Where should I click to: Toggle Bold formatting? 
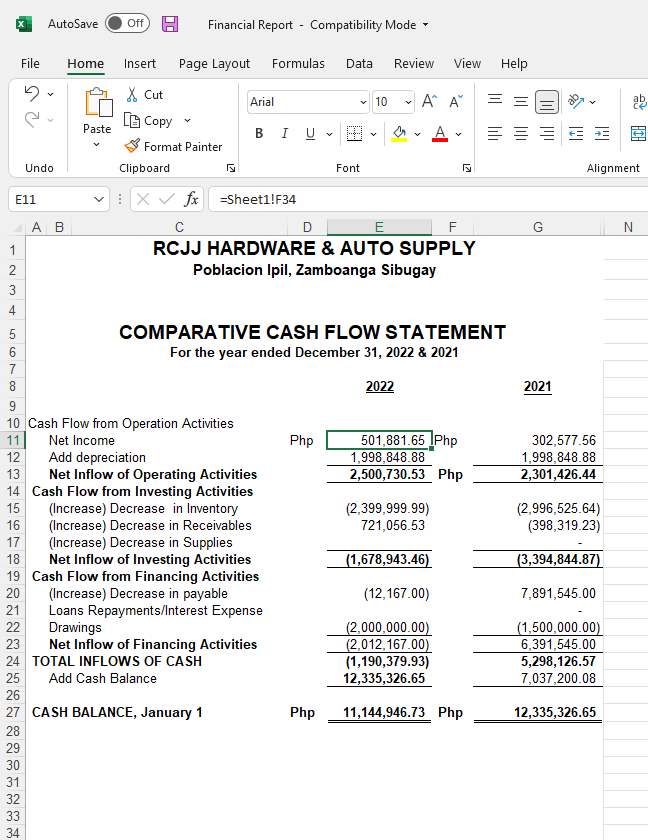(x=259, y=133)
